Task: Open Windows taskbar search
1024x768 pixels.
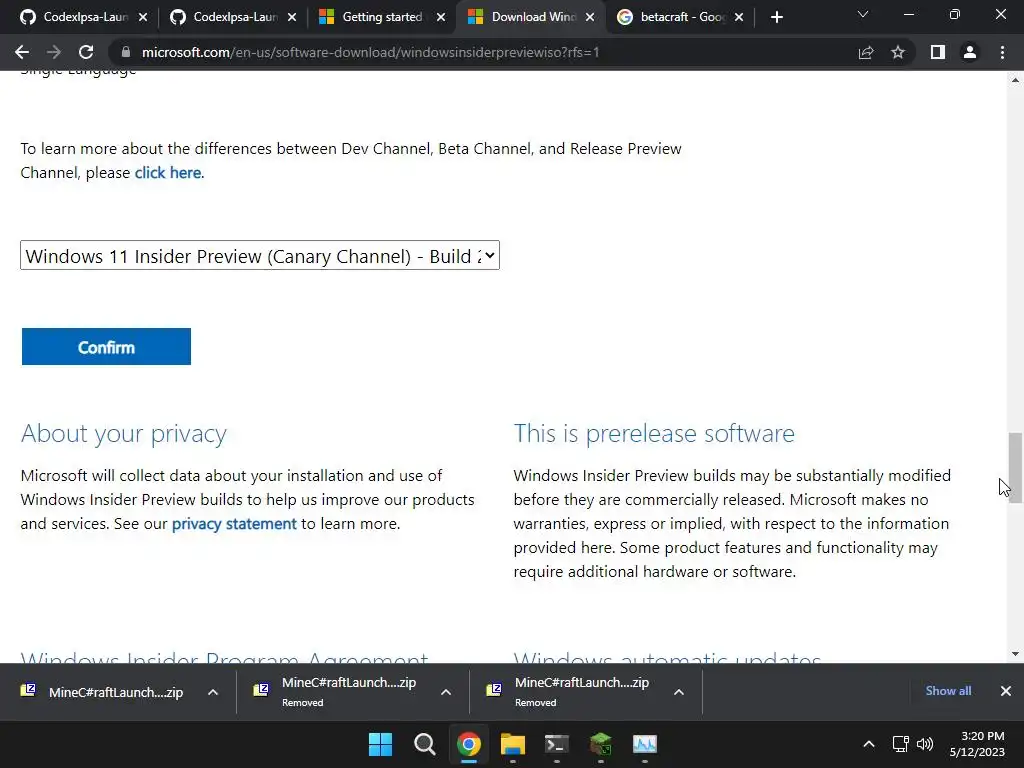Action: pos(424,744)
